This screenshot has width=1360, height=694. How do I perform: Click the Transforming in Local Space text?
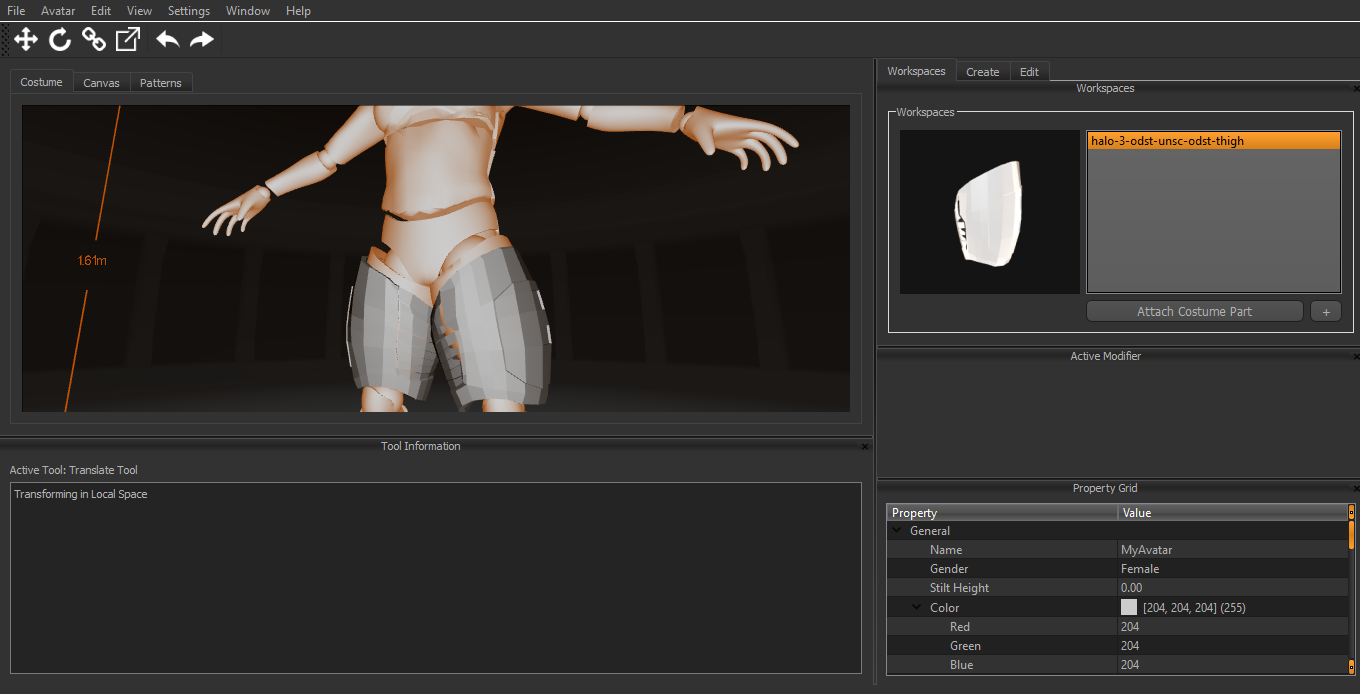tap(81, 494)
